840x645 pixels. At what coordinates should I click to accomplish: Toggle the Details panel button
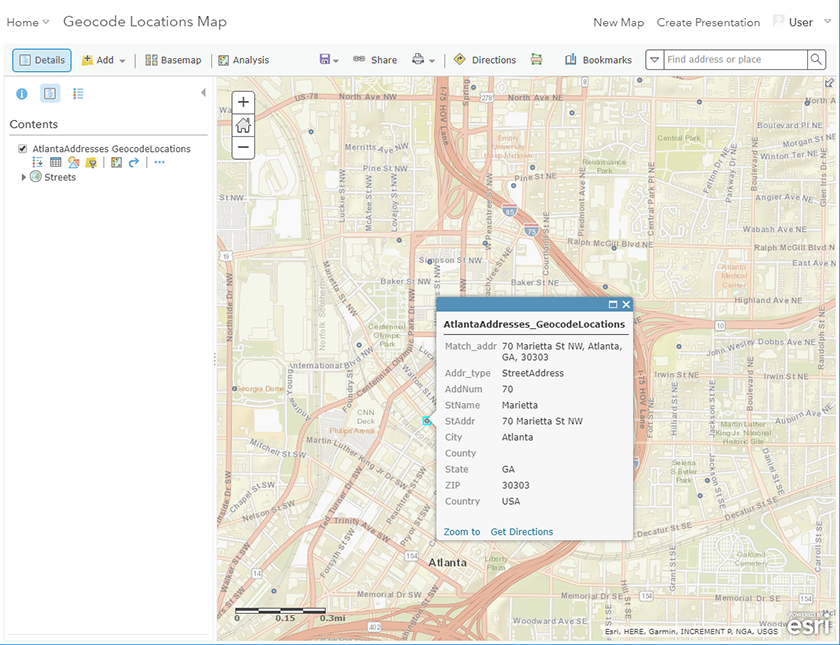[x=42, y=60]
